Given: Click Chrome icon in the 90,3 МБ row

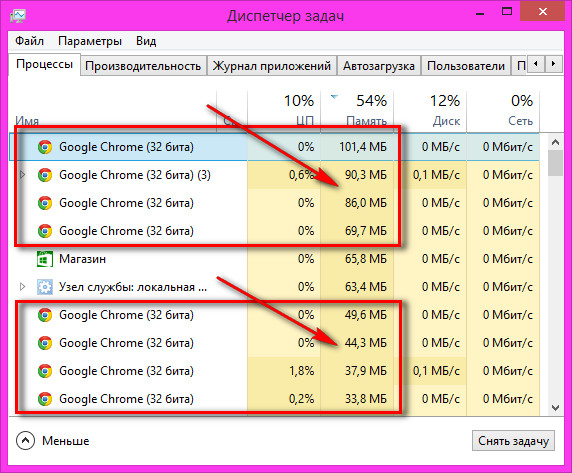Looking at the screenshot, I should click(45, 175).
